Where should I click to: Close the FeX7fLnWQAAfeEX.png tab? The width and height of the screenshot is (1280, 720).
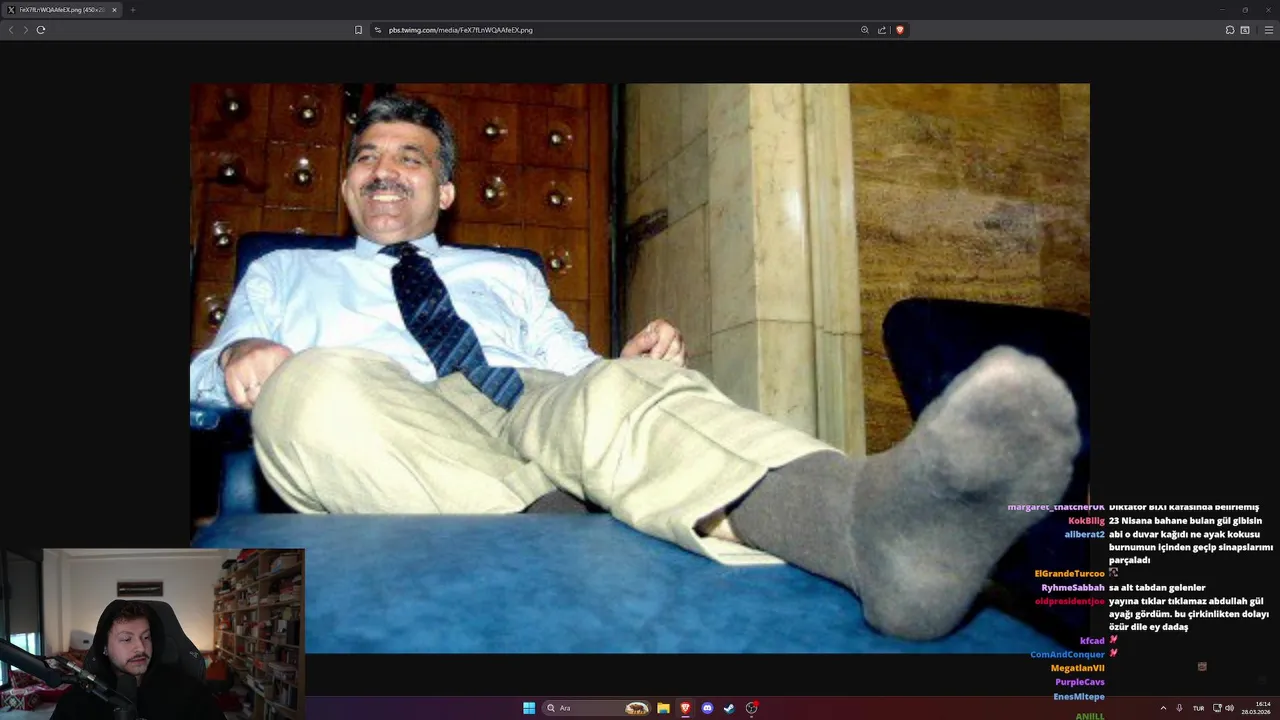114,10
